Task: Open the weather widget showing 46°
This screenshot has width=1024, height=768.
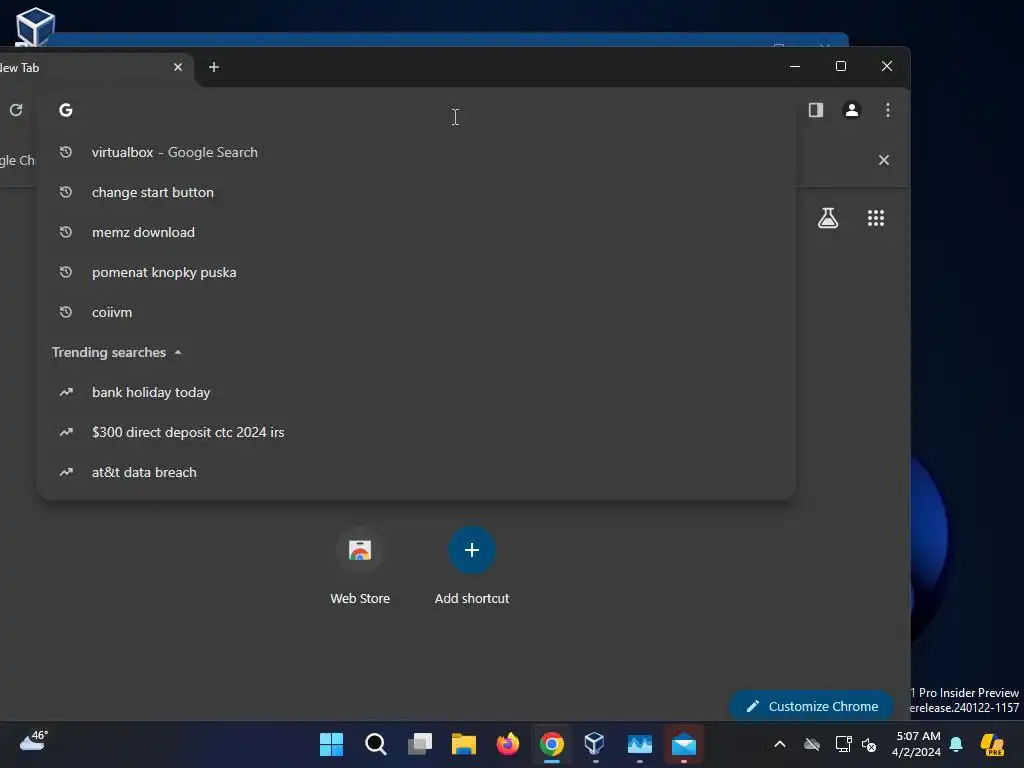Action: coord(33,741)
